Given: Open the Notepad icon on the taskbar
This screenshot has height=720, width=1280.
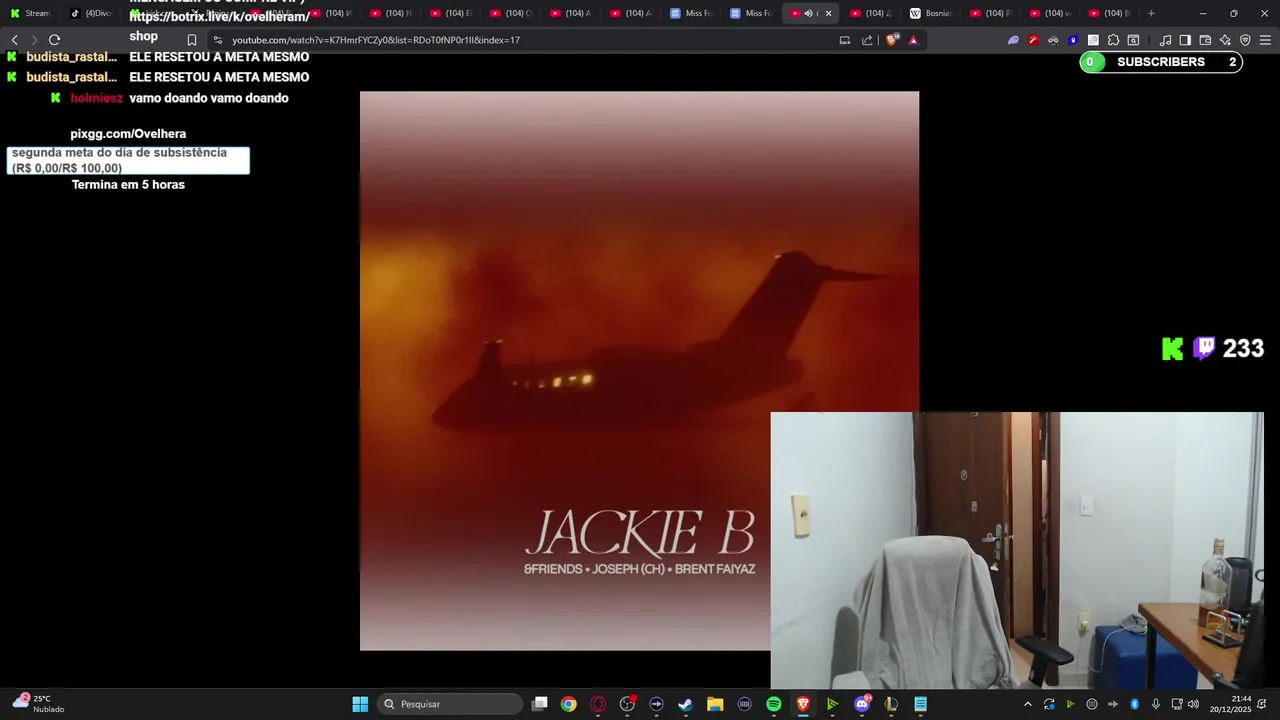Looking at the screenshot, I should 920,704.
